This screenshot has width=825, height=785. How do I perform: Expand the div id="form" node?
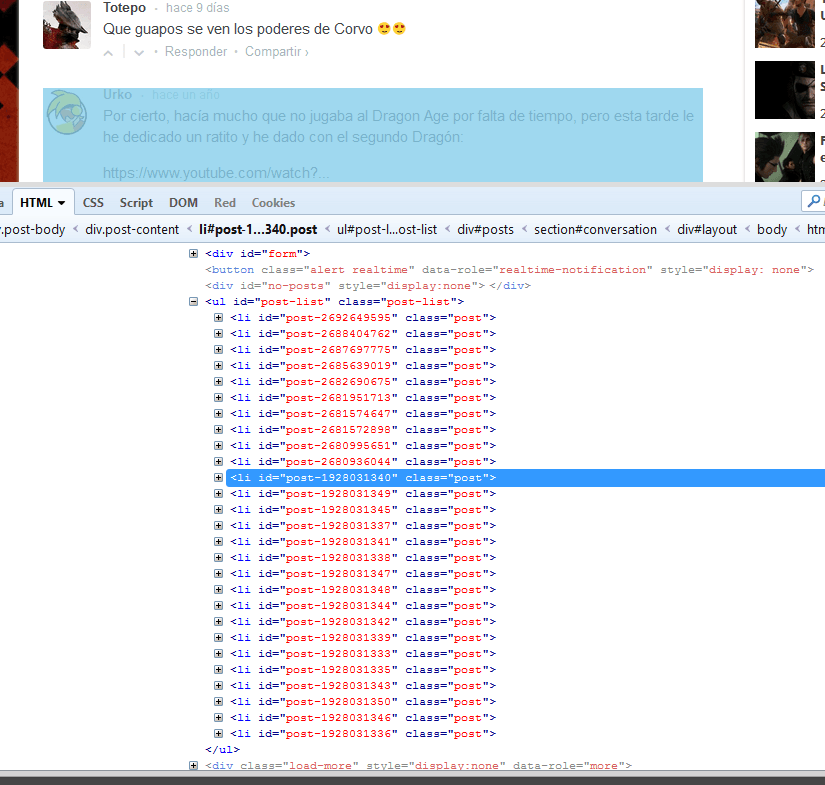pyautogui.click(x=194, y=254)
